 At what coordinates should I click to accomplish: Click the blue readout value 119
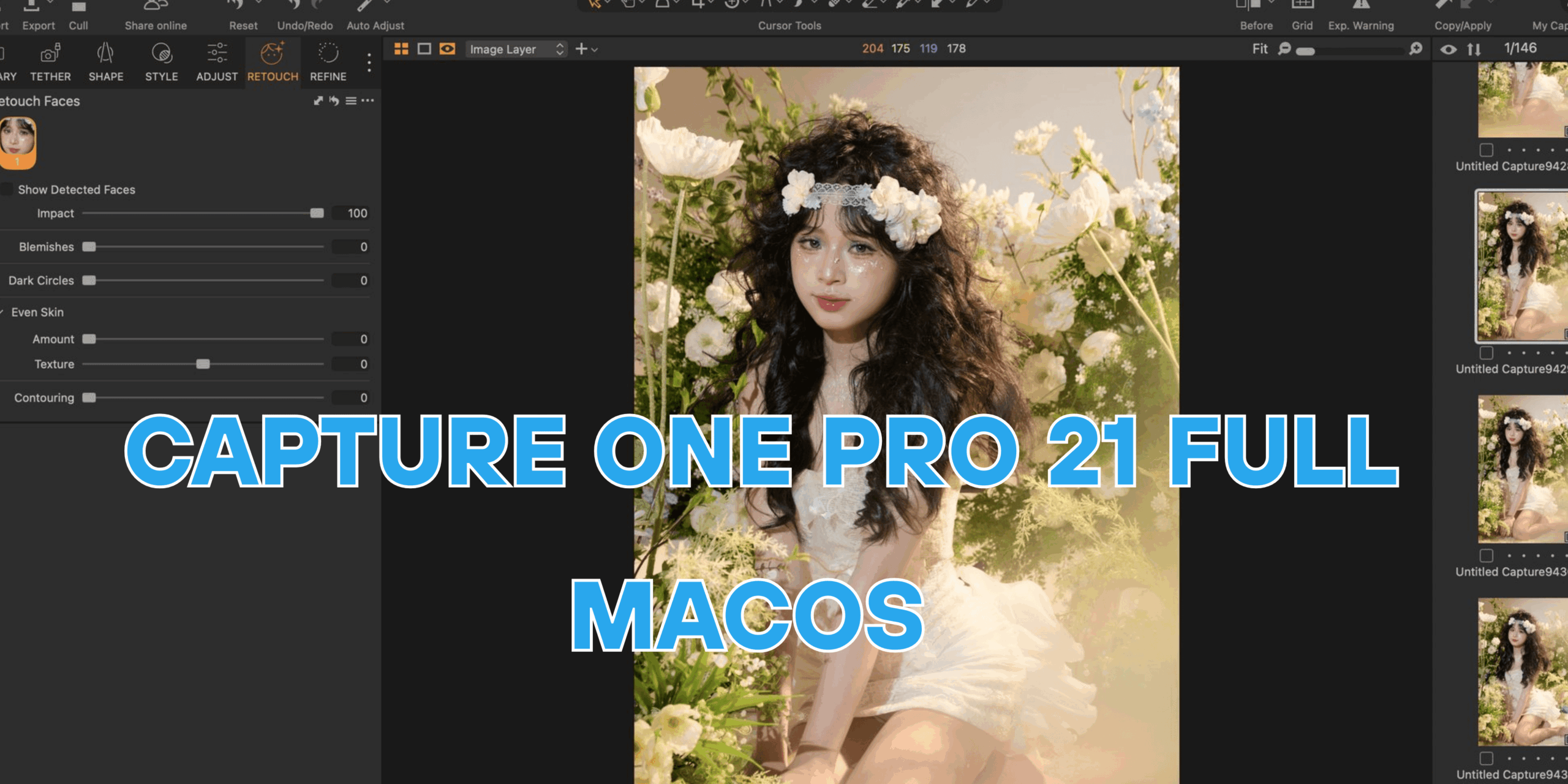point(928,48)
